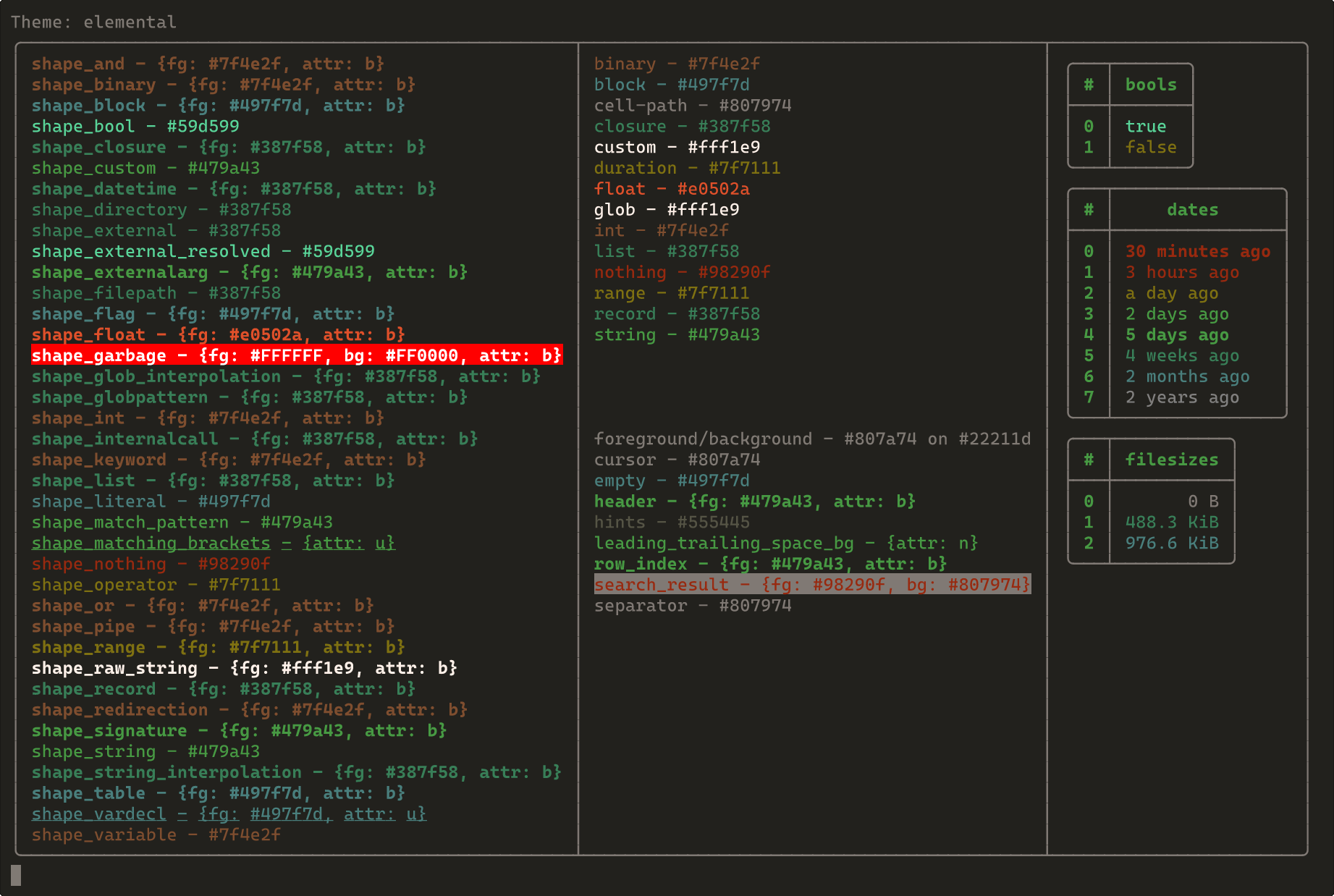The image size is (1334, 896).
Task: Click the row_index style line
Action: tap(771, 565)
